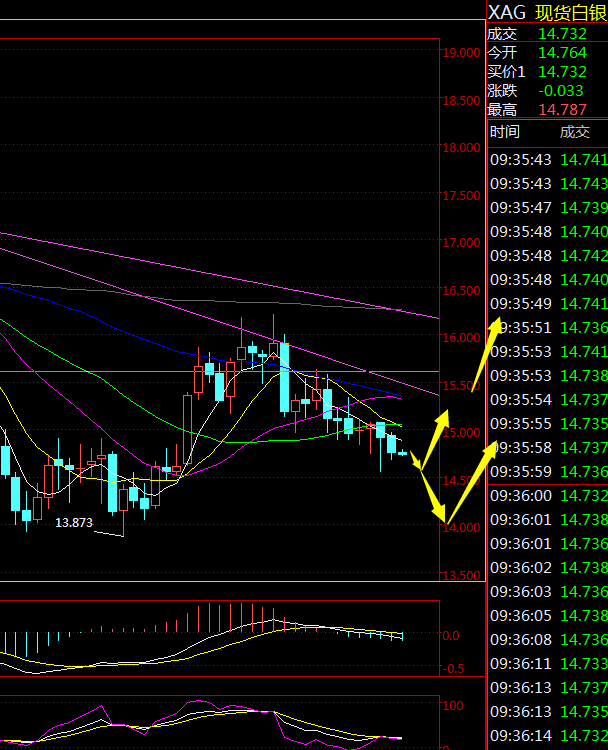
Task: Click the 18.000 price axis label
Action: 461,148
